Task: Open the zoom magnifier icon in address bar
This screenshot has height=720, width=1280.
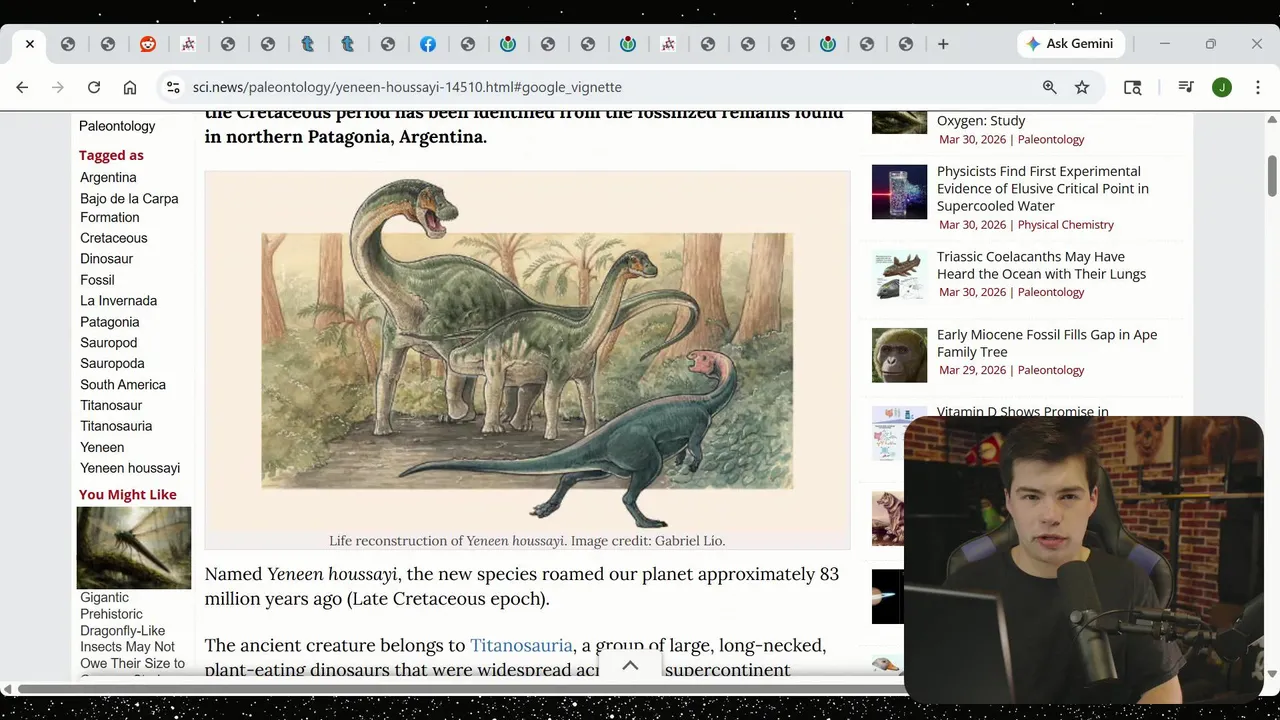Action: (x=1050, y=88)
